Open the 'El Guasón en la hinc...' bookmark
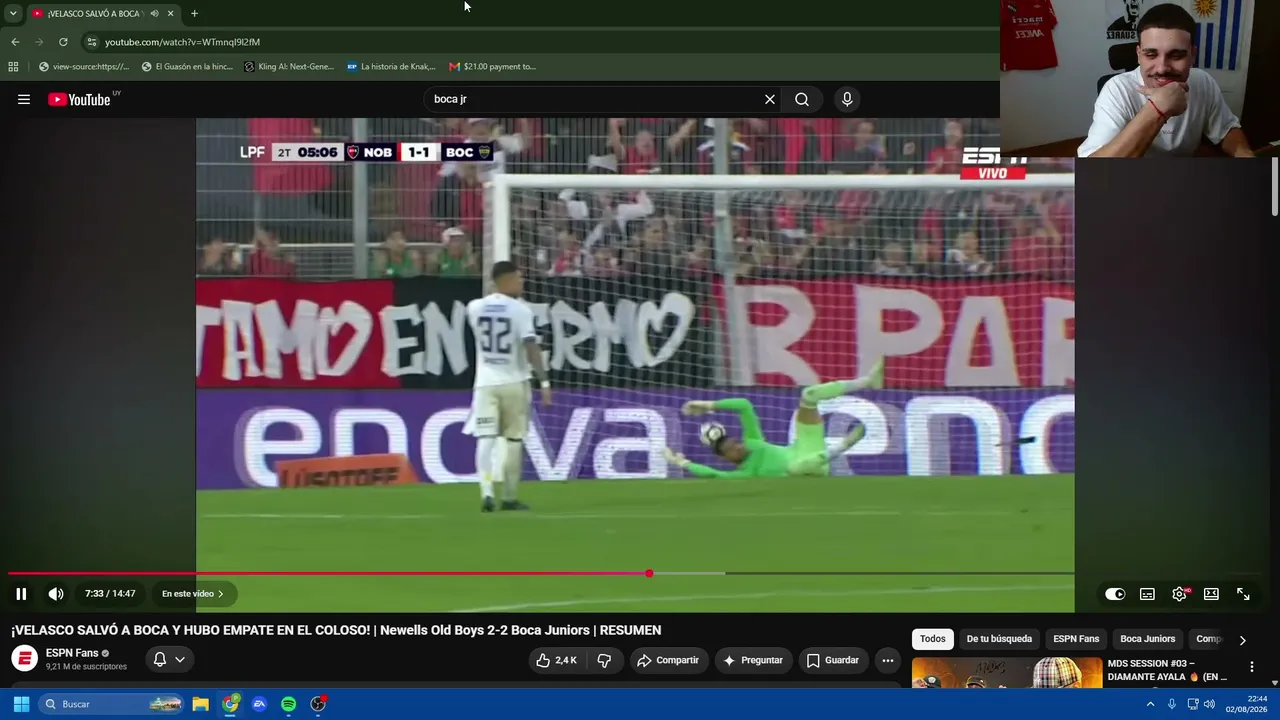The height and width of the screenshot is (720, 1280). coord(187,67)
